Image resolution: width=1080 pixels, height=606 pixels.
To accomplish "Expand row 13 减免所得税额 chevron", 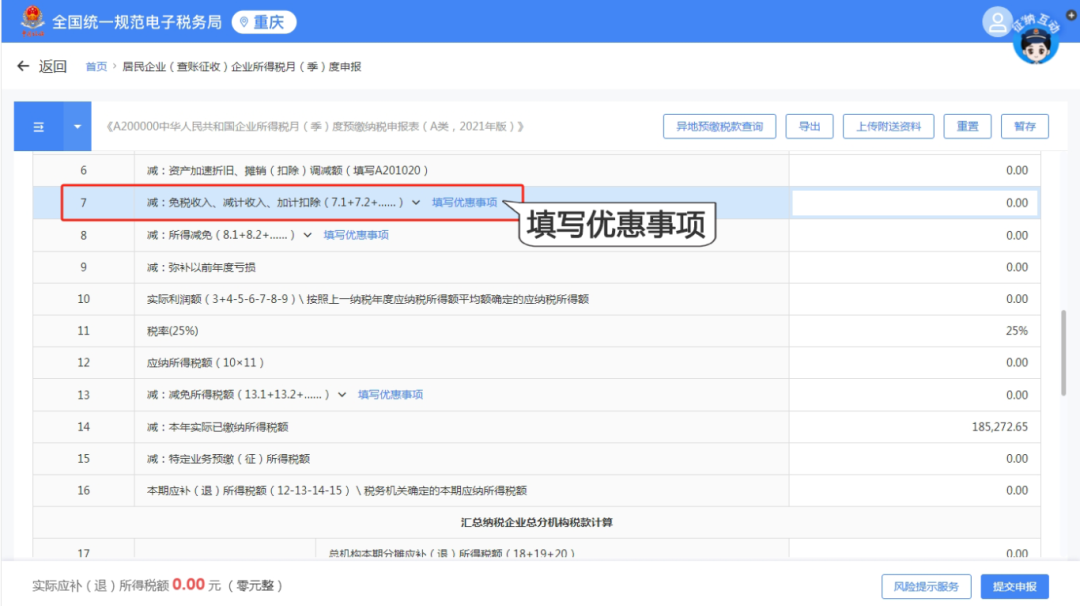I will point(342,395).
